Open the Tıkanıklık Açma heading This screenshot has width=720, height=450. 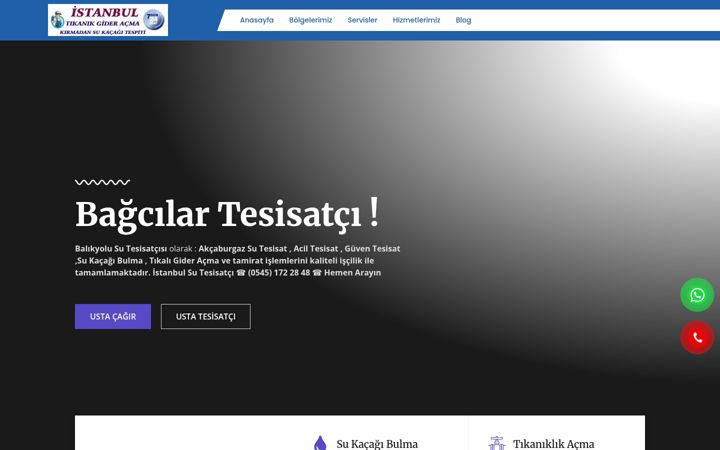(x=553, y=444)
